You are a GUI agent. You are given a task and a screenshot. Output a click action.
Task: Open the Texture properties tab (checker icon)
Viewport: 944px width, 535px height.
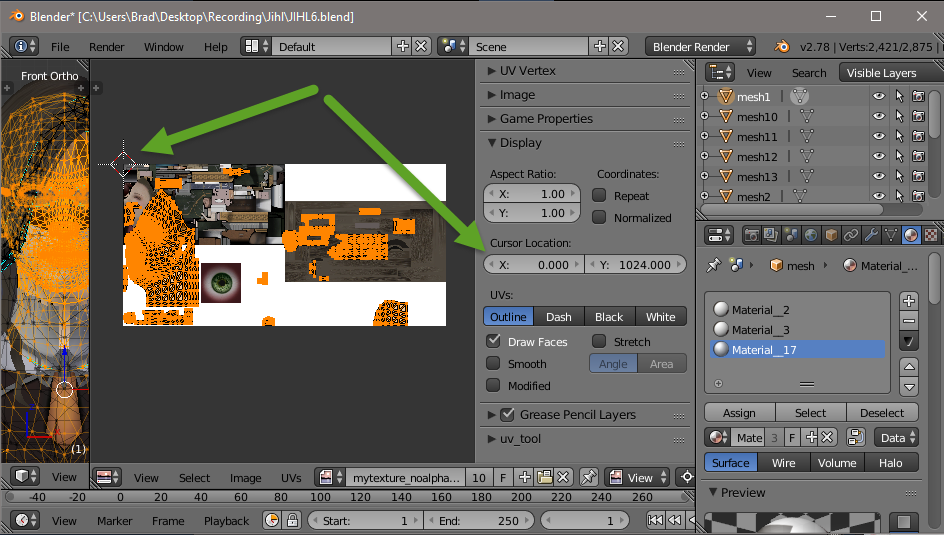click(931, 235)
